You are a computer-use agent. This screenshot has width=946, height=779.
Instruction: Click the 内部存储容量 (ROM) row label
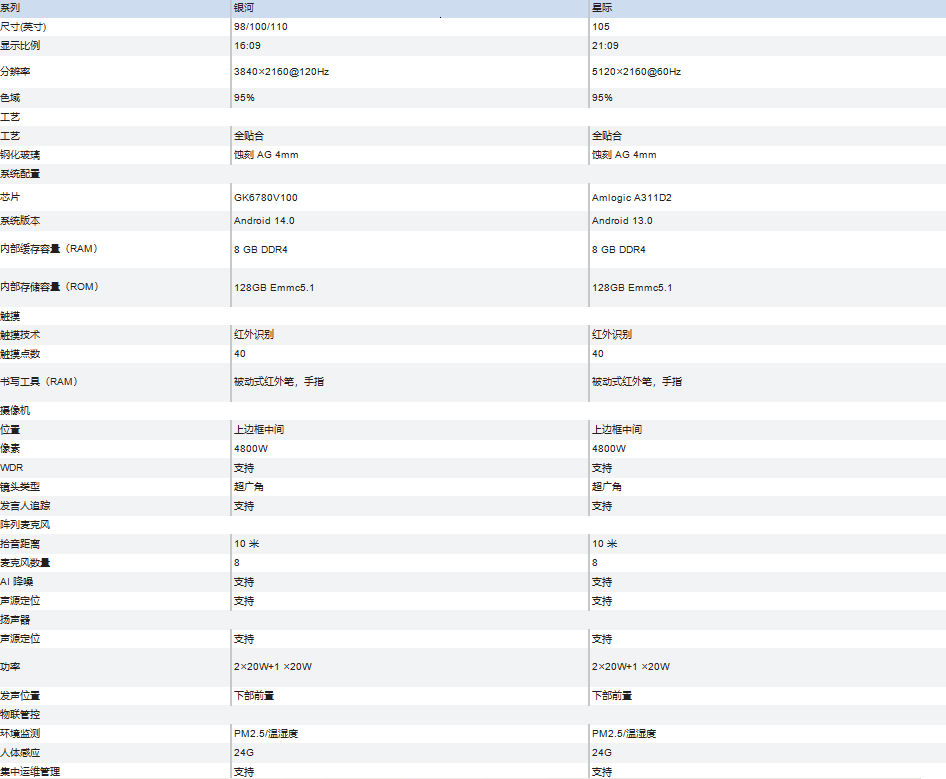(x=49, y=287)
